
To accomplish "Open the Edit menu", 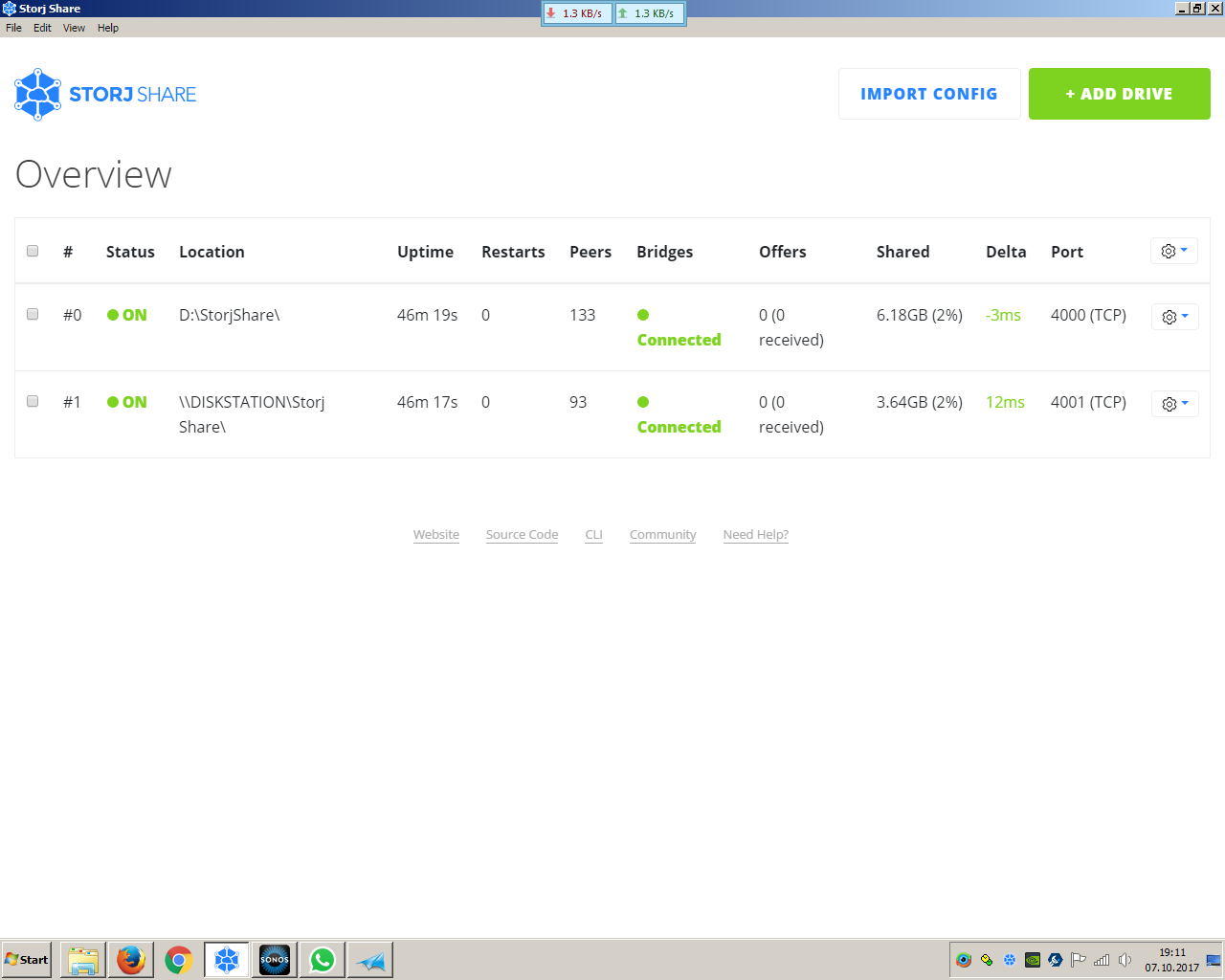I will [42, 28].
